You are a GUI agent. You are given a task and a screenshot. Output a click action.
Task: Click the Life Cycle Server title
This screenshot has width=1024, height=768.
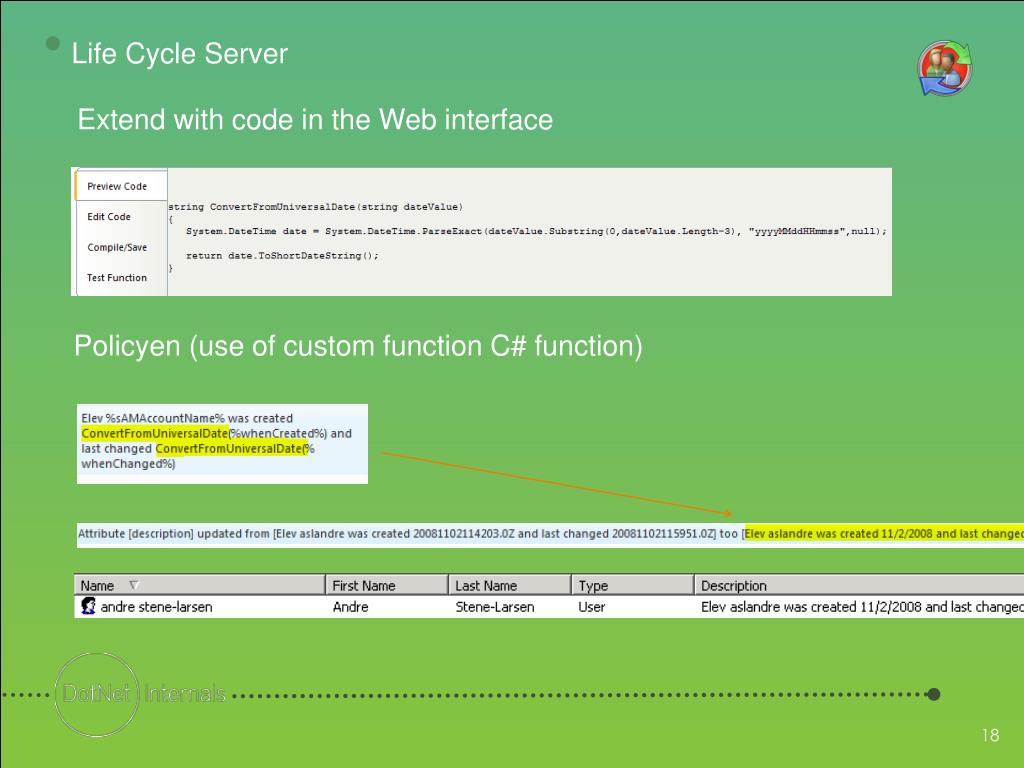click(180, 54)
